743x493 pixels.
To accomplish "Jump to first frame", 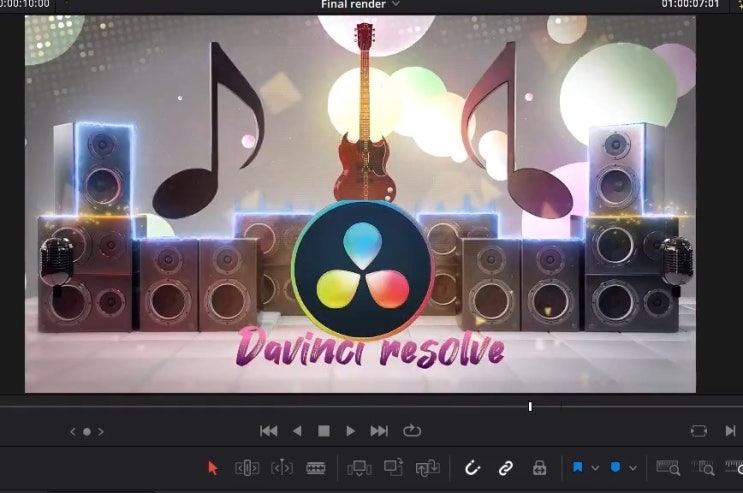I will click(x=269, y=431).
